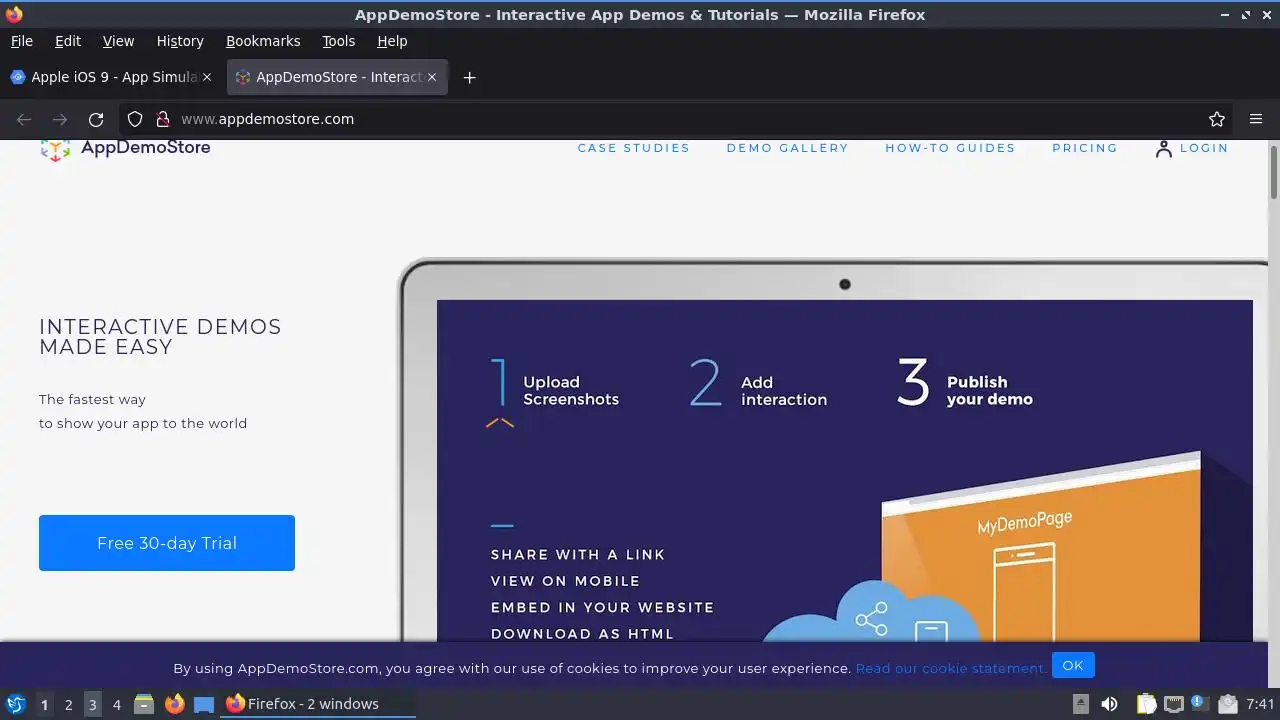Switch to virtual desktop 1

44,704
